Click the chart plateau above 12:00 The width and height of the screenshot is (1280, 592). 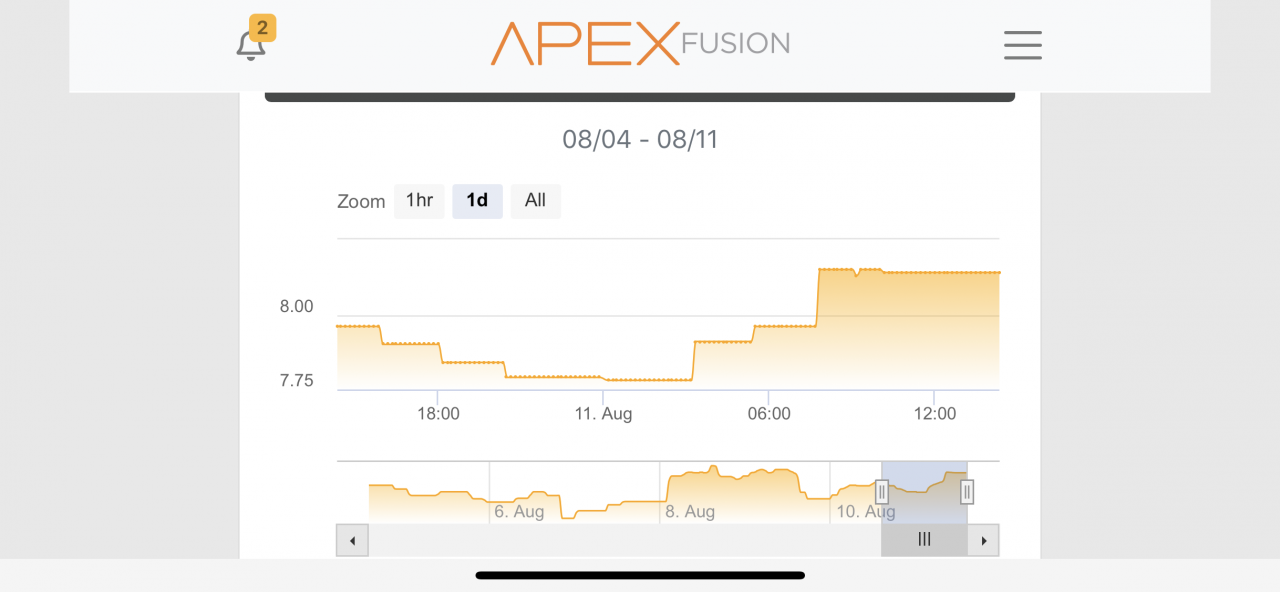point(934,272)
